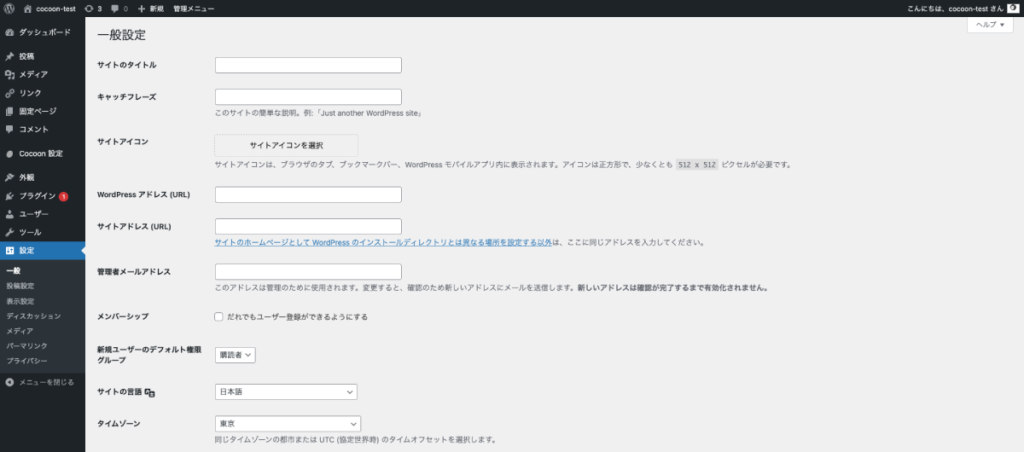Viewport: 1024px width, 452px height.
Task: Click the red plugin update badge
Action: click(63, 196)
